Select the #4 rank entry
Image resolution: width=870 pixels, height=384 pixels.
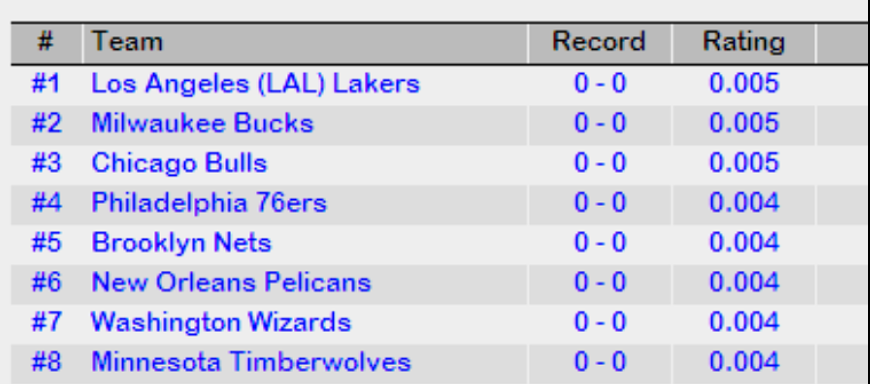point(46,203)
